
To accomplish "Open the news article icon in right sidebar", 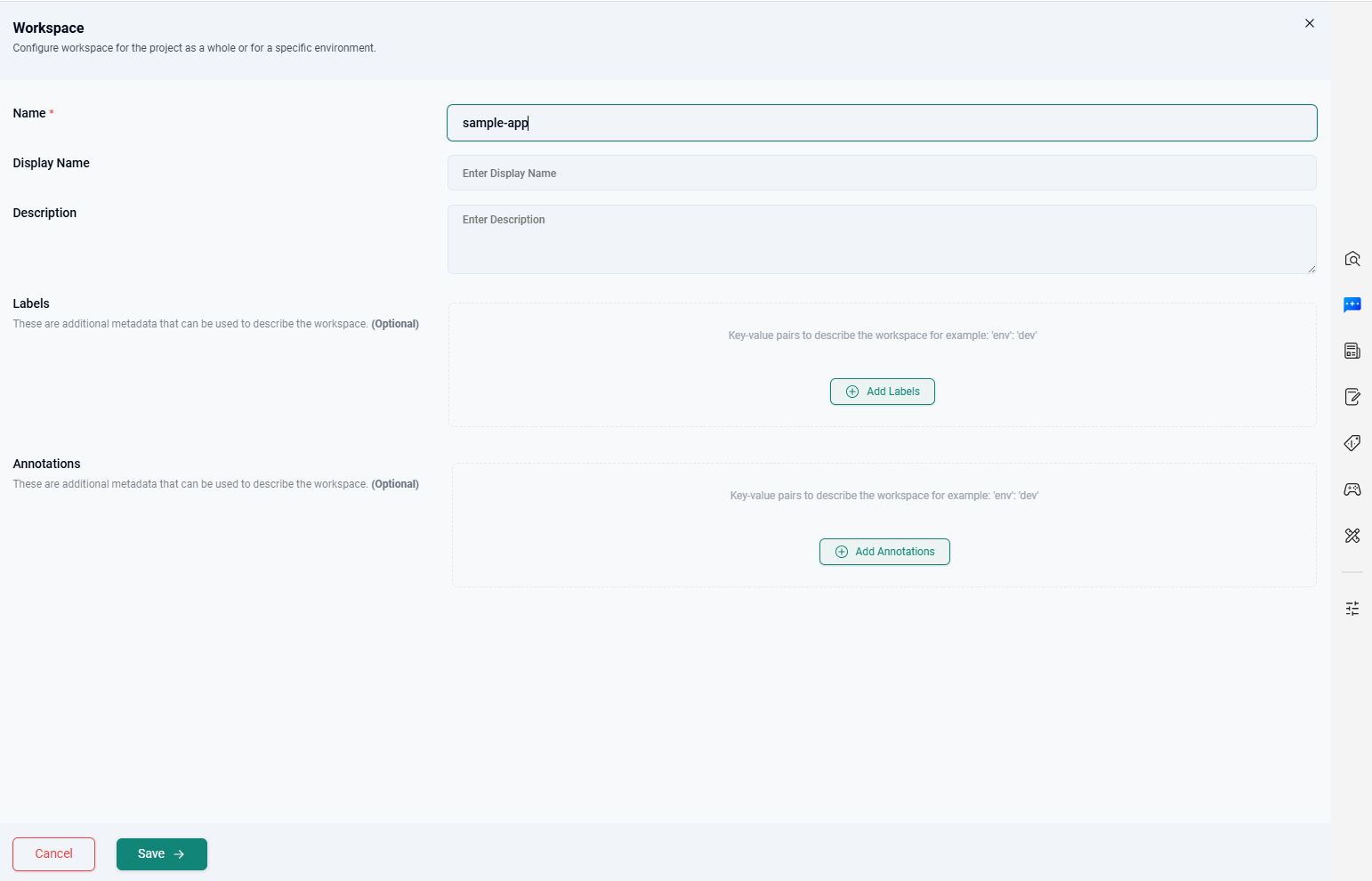I will pyautogui.click(x=1352, y=351).
